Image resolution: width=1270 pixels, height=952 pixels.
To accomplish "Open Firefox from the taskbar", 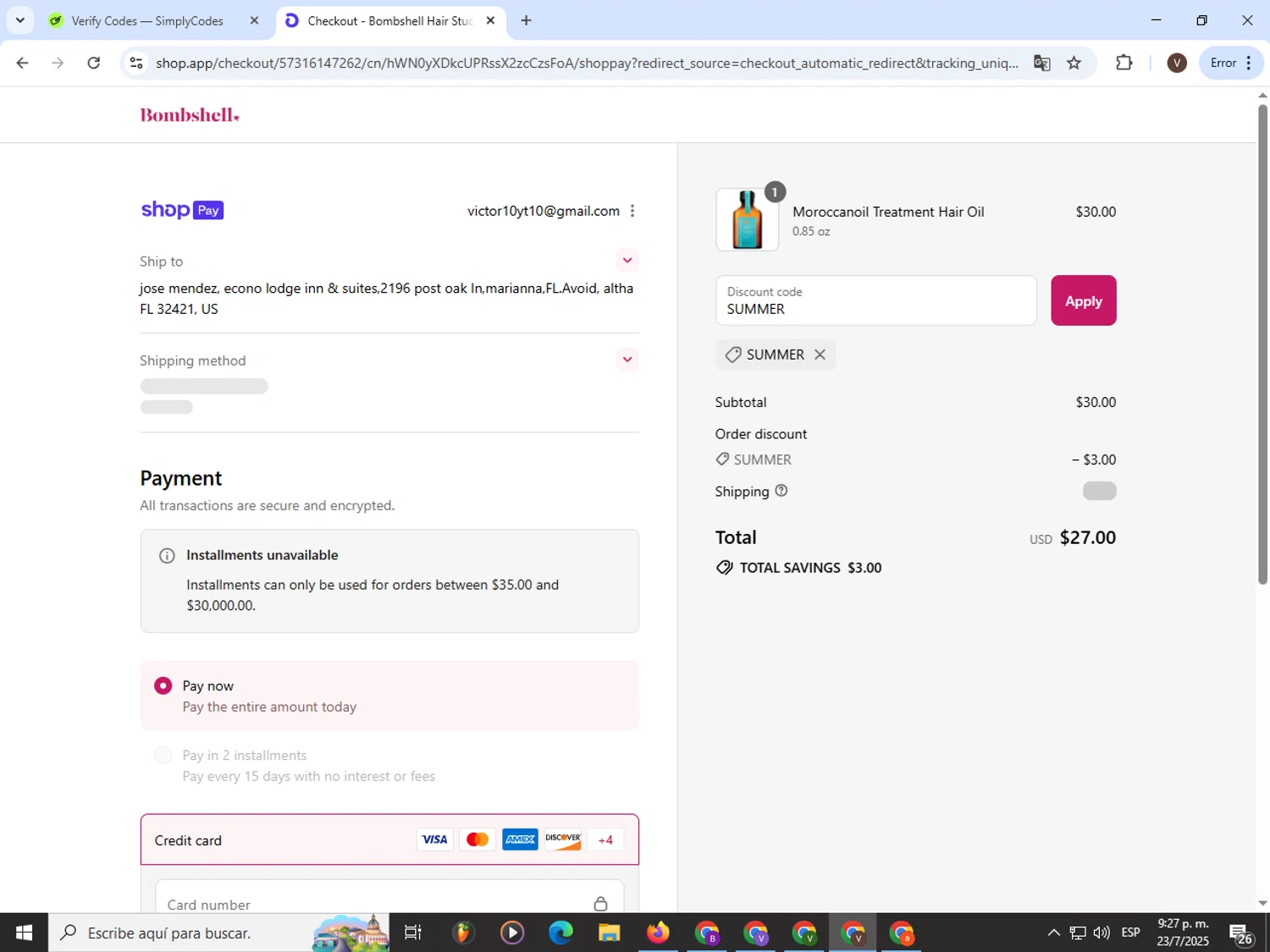I will [658, 933].
